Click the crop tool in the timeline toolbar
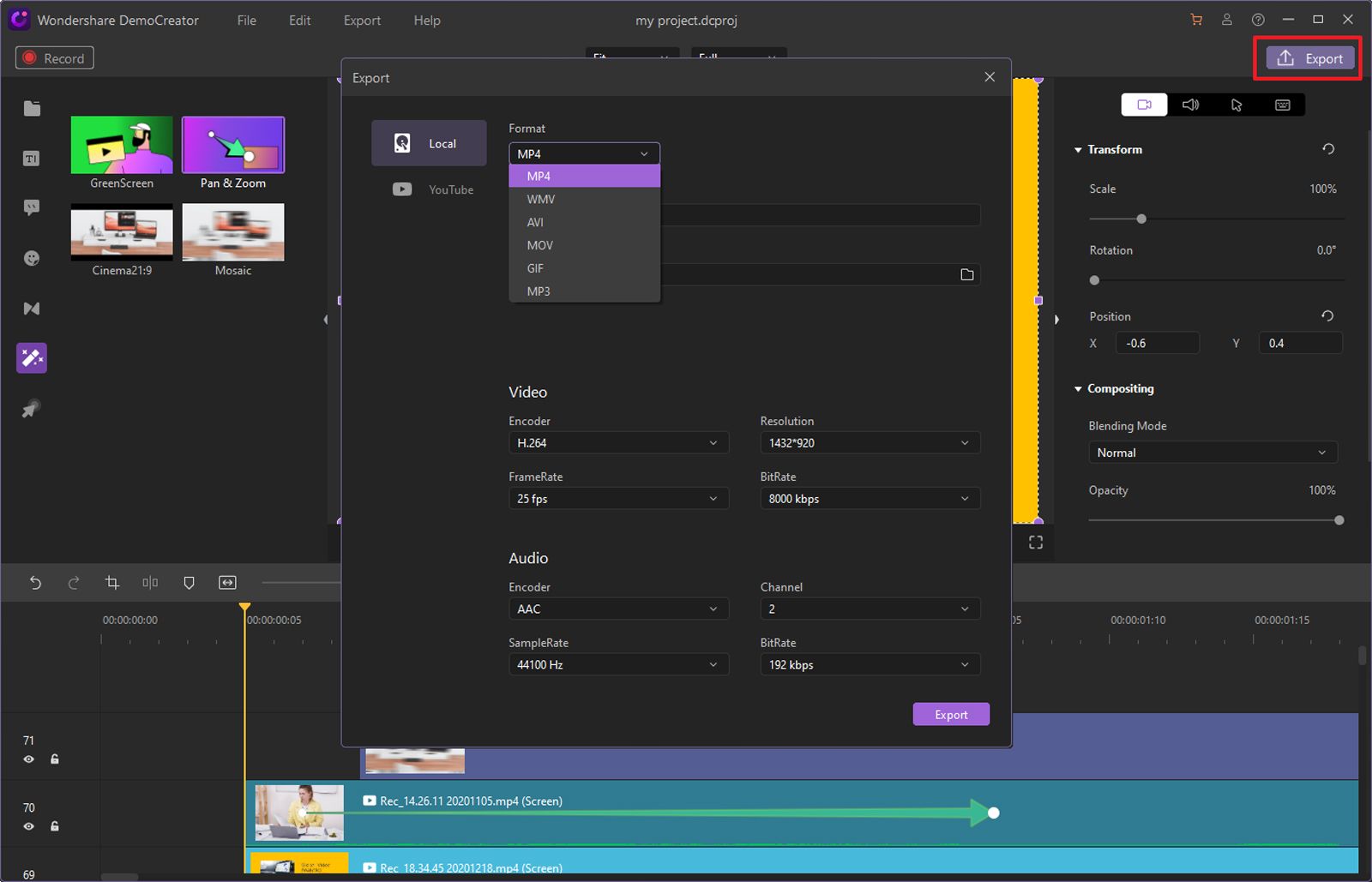 111,582
